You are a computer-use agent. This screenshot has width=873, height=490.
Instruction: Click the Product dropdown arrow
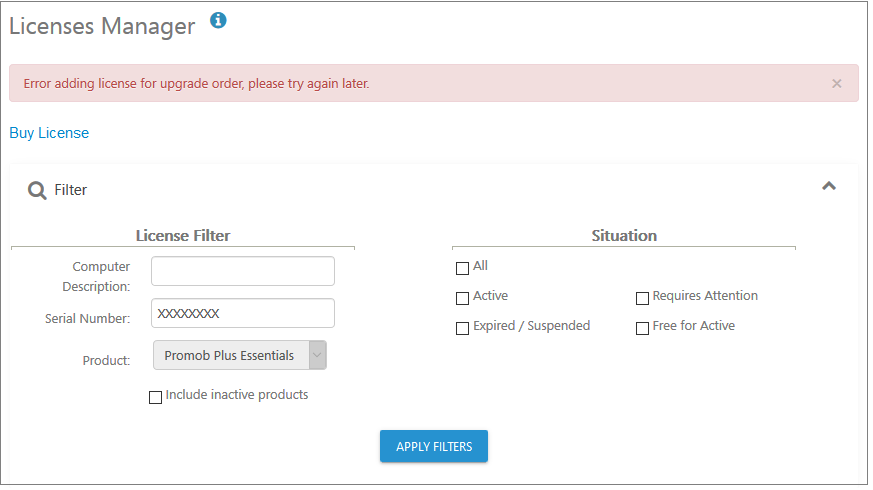pyautogui.click(x=317, y=355)
